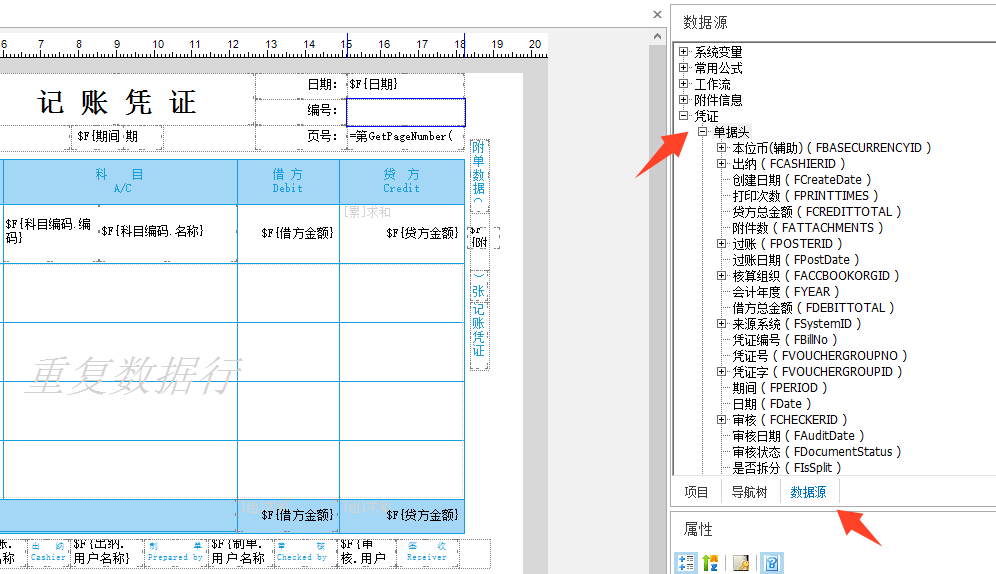Select 是否拆分 (FIsSplit) field
The width and height of the screenshot is (996, 574).
click(786, 468)
